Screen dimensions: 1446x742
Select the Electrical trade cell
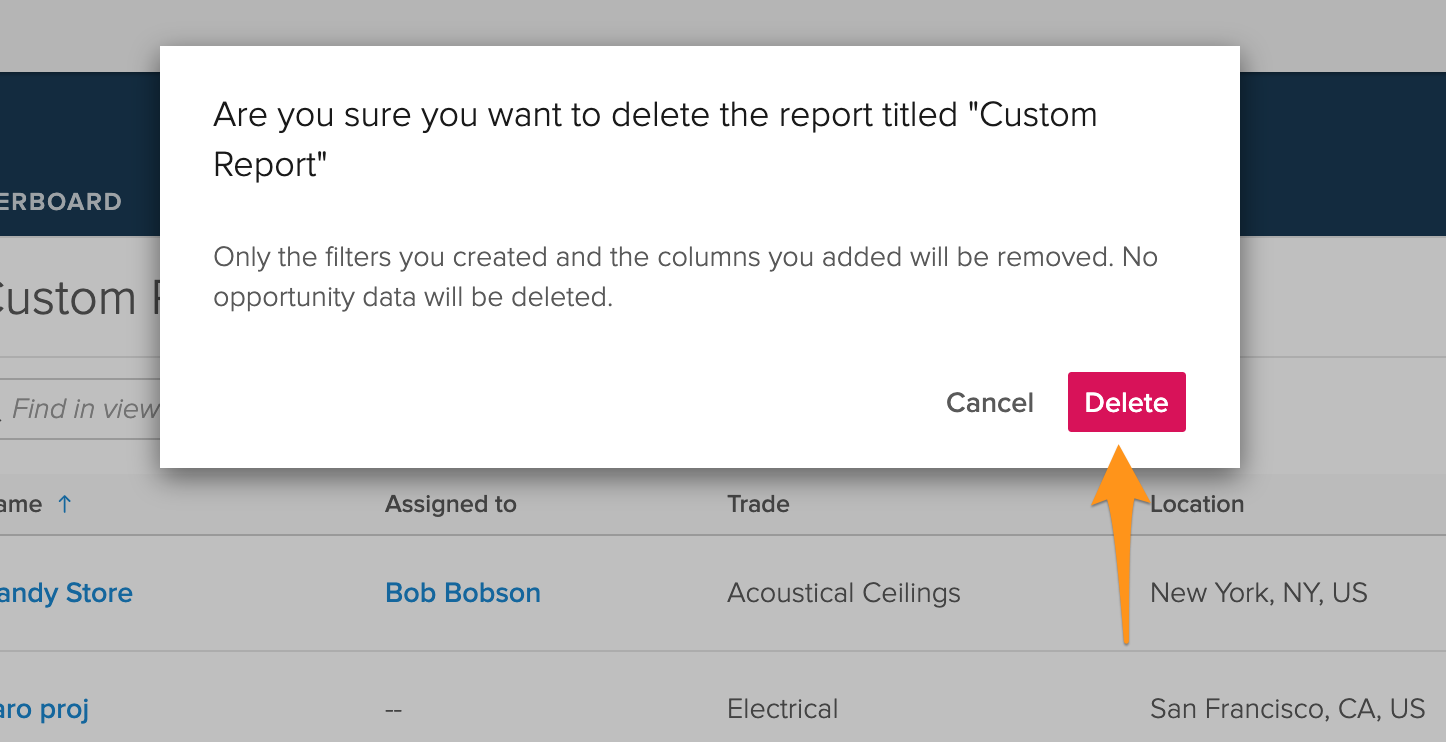(x=782, y=709)
